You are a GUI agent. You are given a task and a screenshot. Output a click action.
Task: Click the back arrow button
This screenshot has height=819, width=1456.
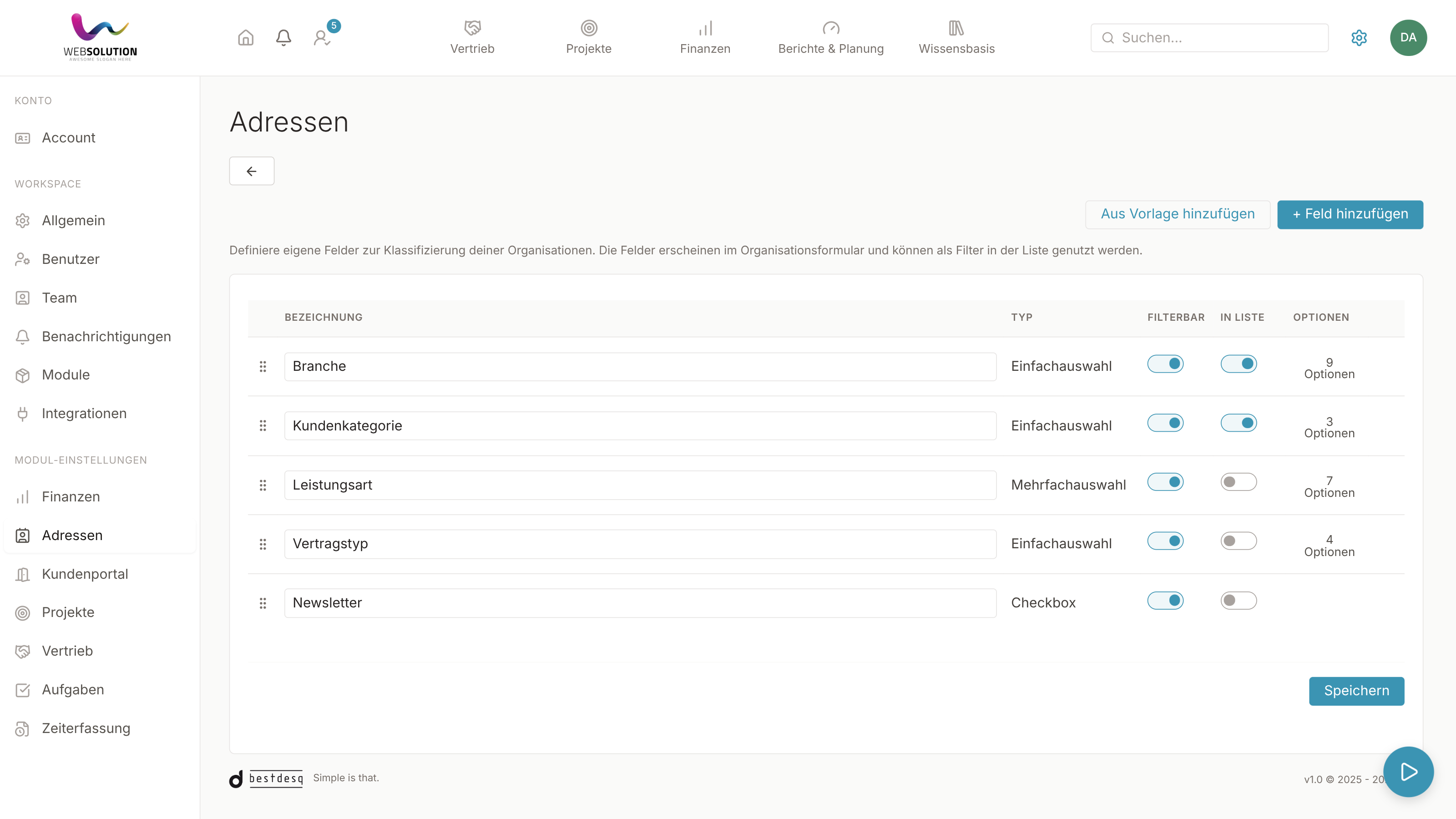pos(252,171)
